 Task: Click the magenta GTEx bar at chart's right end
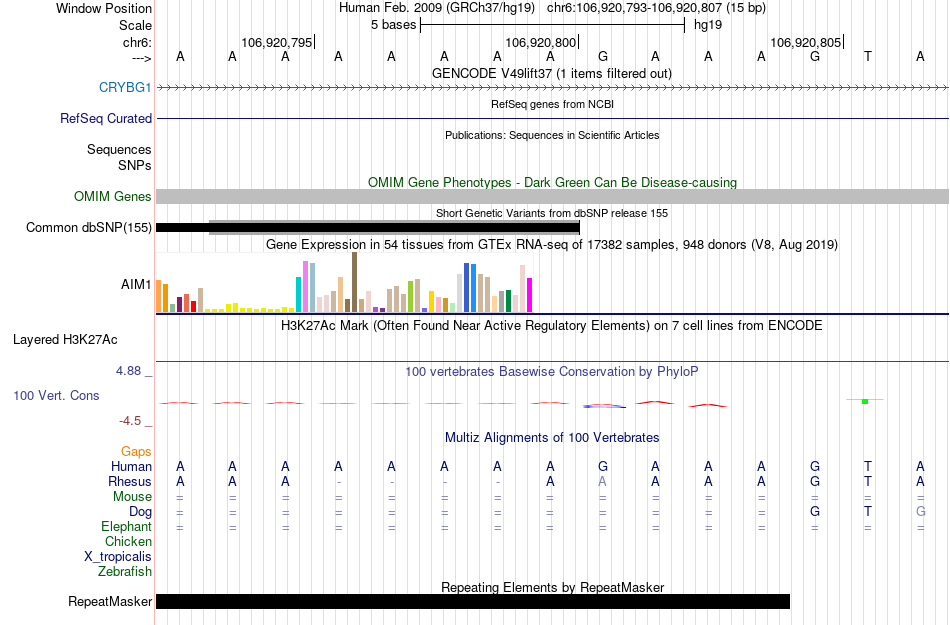click(530, 296)
